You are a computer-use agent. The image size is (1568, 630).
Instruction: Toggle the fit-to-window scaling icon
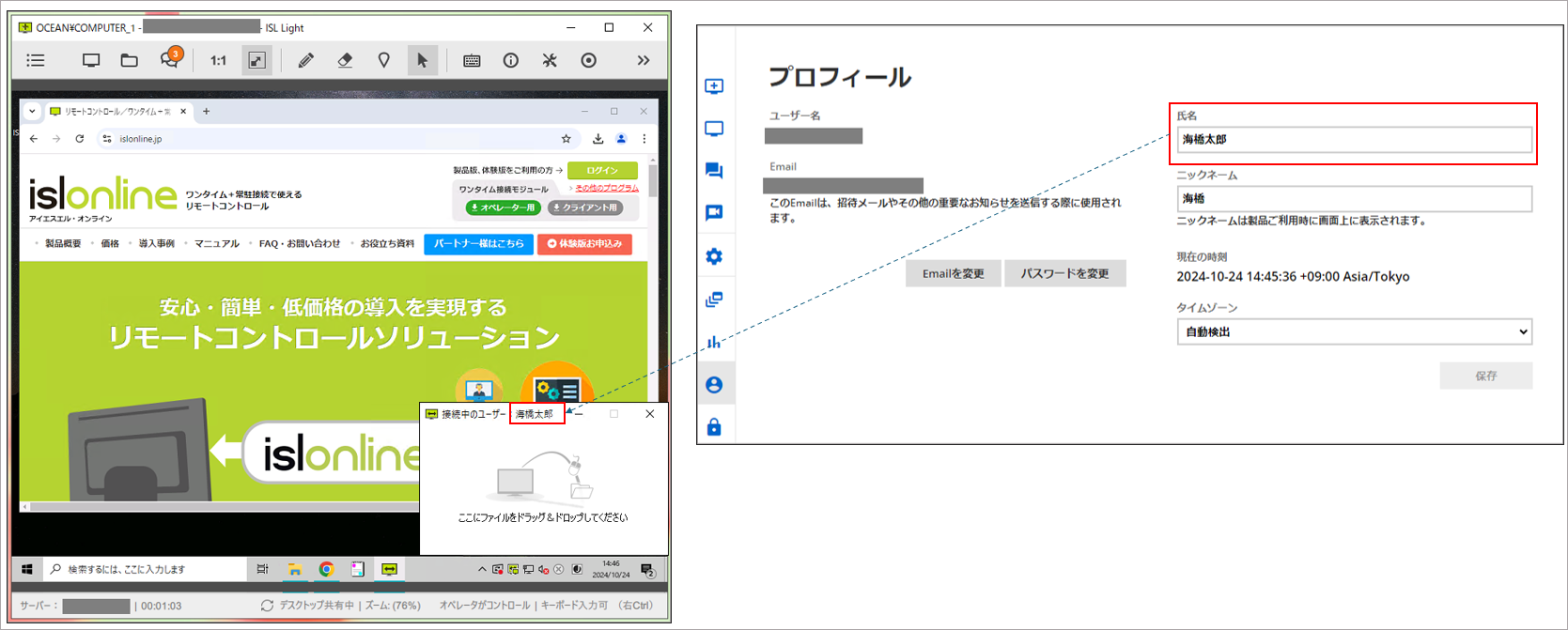[256, 60]
